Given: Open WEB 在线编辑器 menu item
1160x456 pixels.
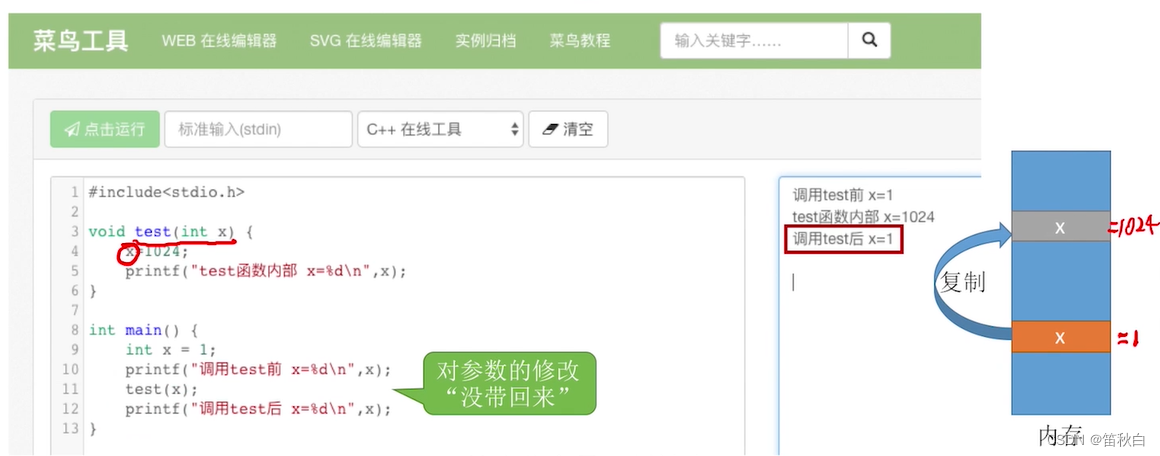Looking at the screenshot, I should pos(219,41).
